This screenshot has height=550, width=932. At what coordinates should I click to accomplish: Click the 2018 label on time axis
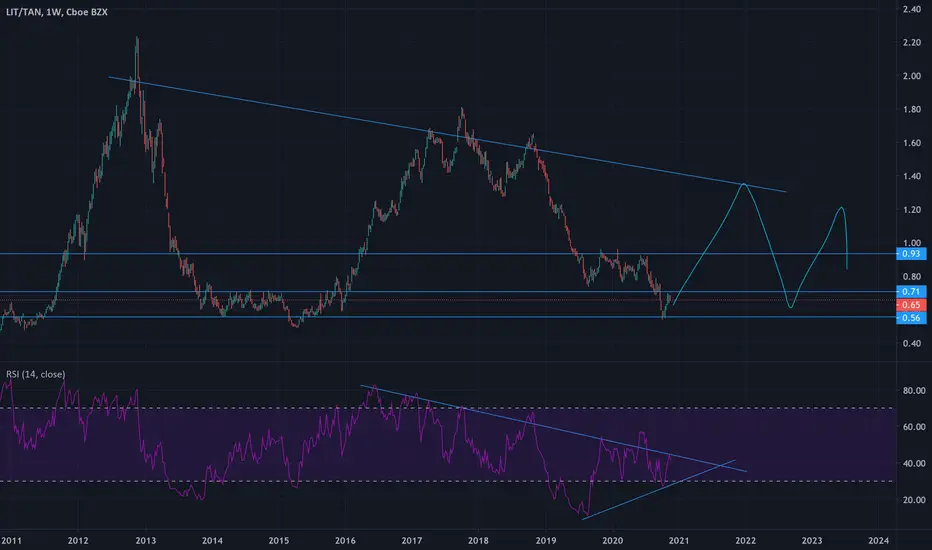[x=478, y=540]
